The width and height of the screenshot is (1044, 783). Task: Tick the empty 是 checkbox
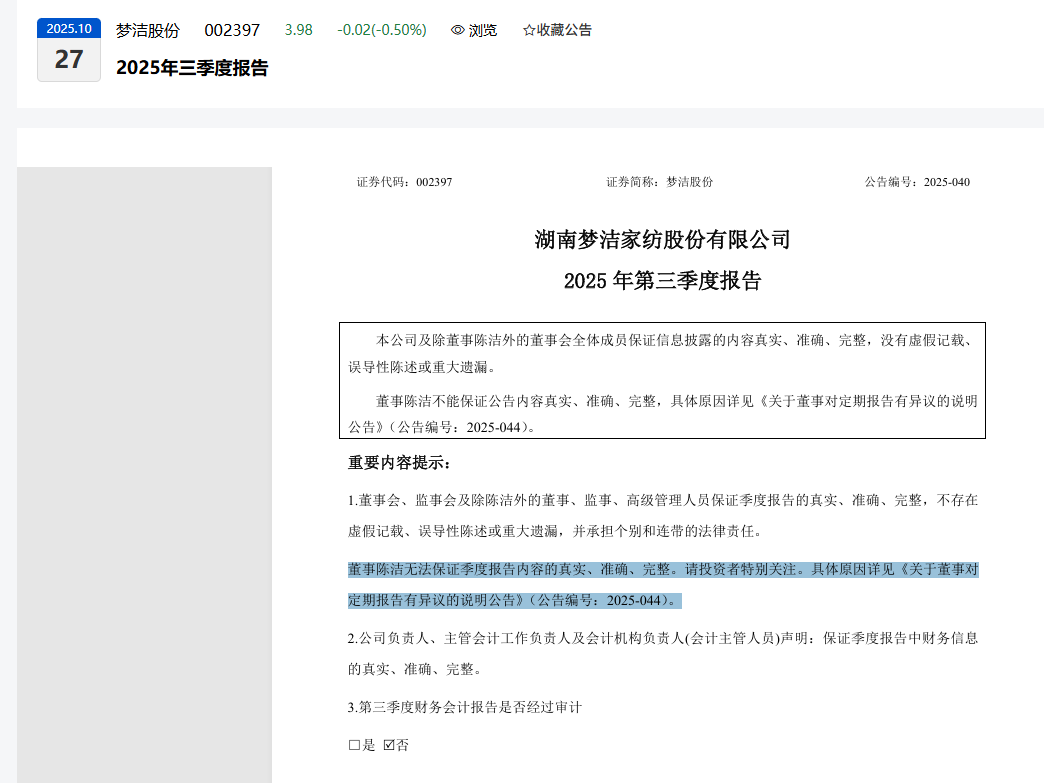(354, 746)
